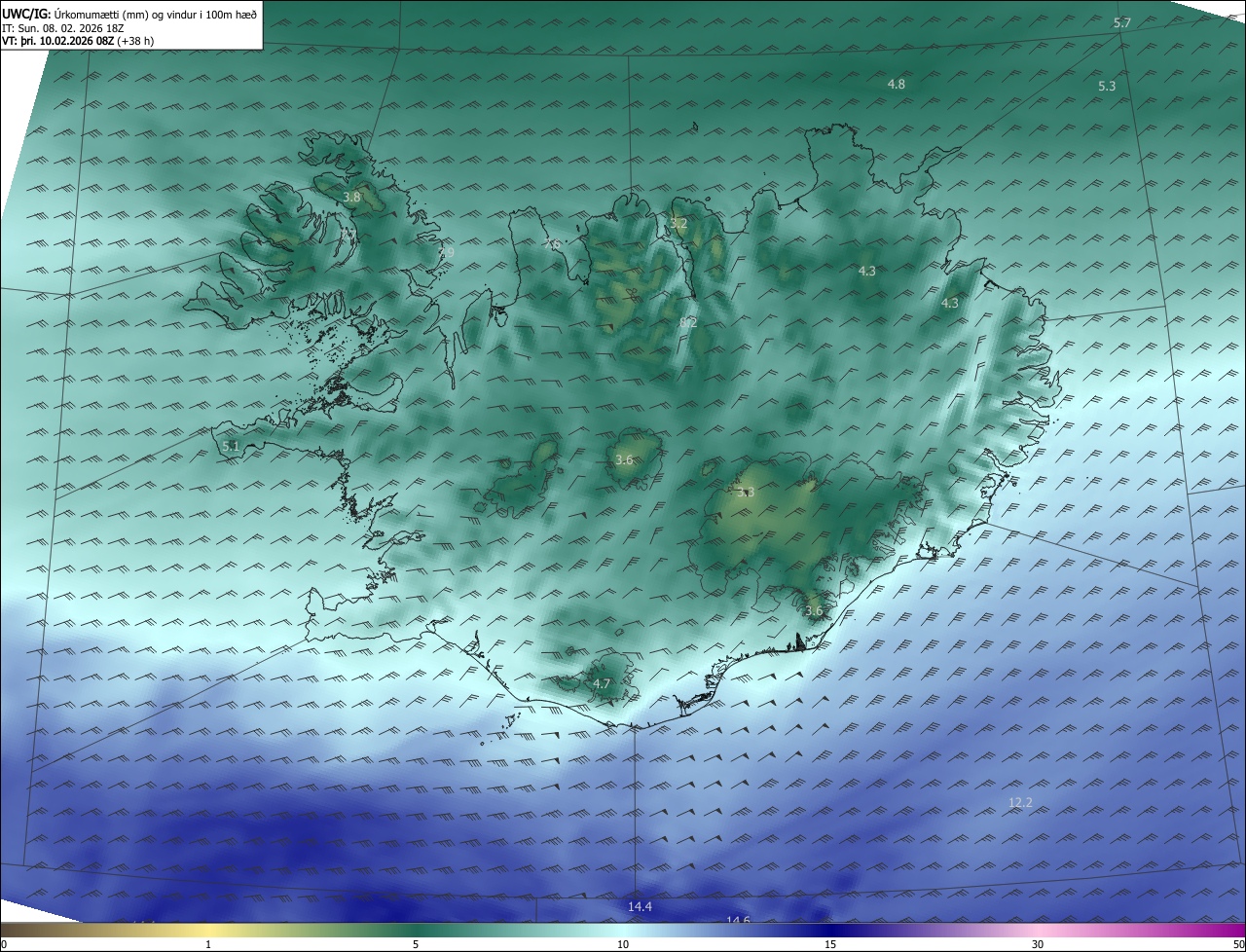
Task: Click the 14.4 value label above the legend
Action: pyautogui.click(x=640, y=907)
